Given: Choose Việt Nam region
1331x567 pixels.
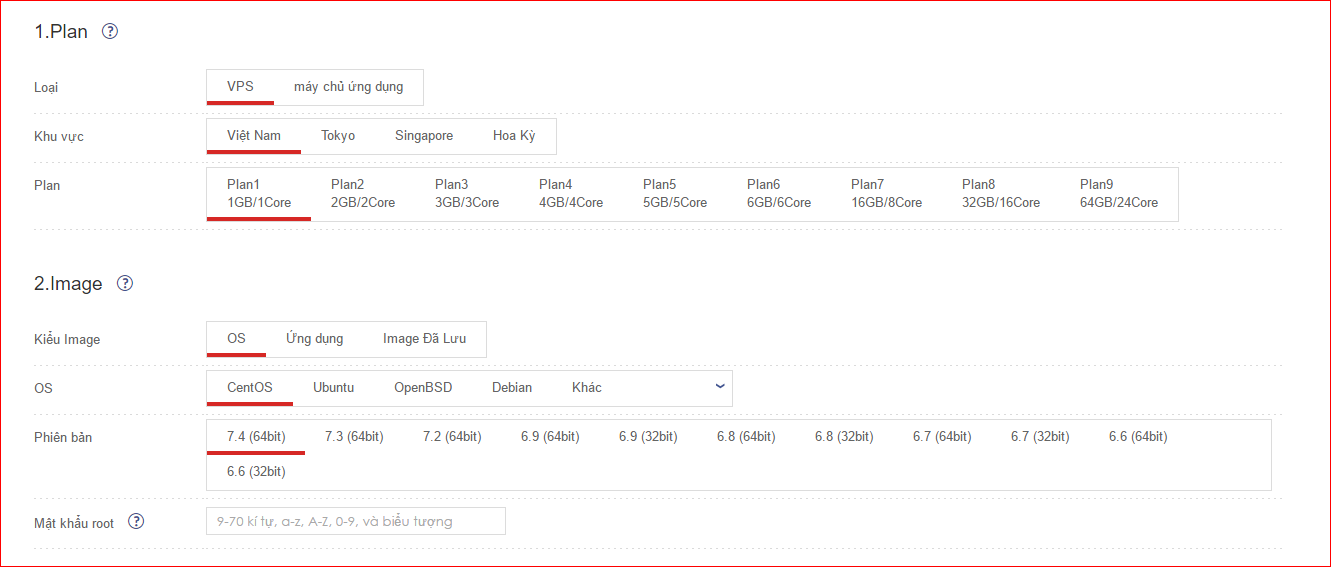Looking at the screenshot, I should tap(254, 136).
